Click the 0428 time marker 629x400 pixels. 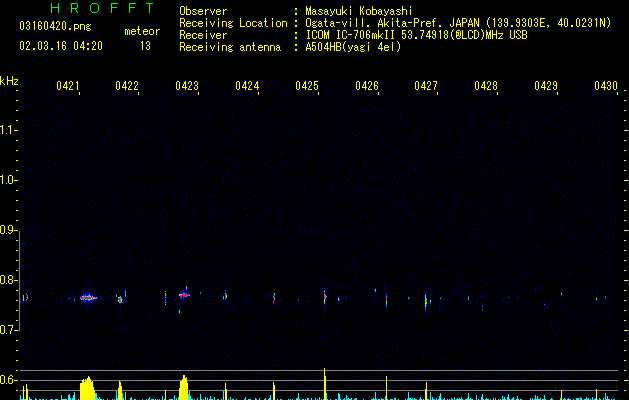pos(486,86)
